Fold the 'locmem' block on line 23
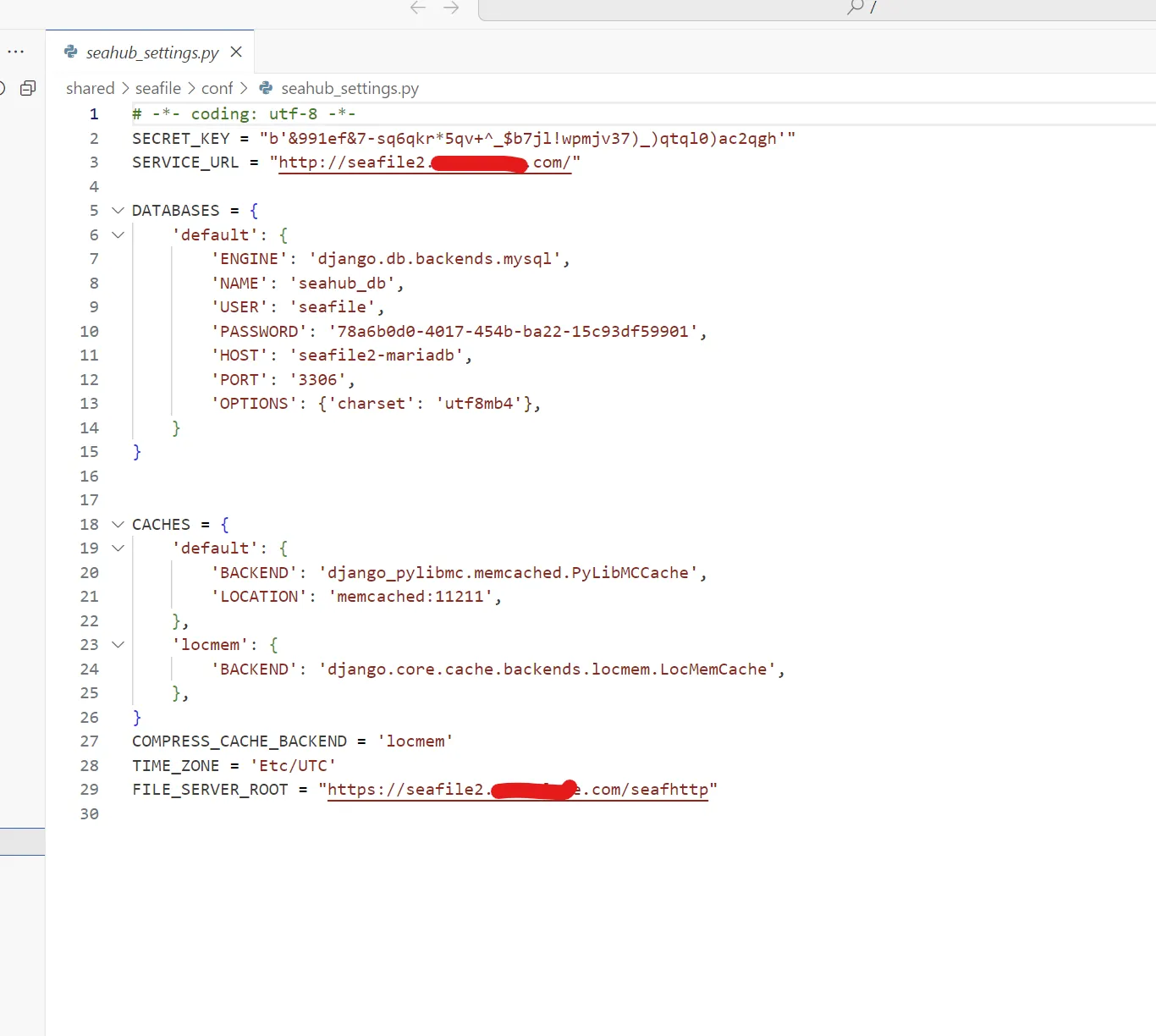 click(118, 645)
